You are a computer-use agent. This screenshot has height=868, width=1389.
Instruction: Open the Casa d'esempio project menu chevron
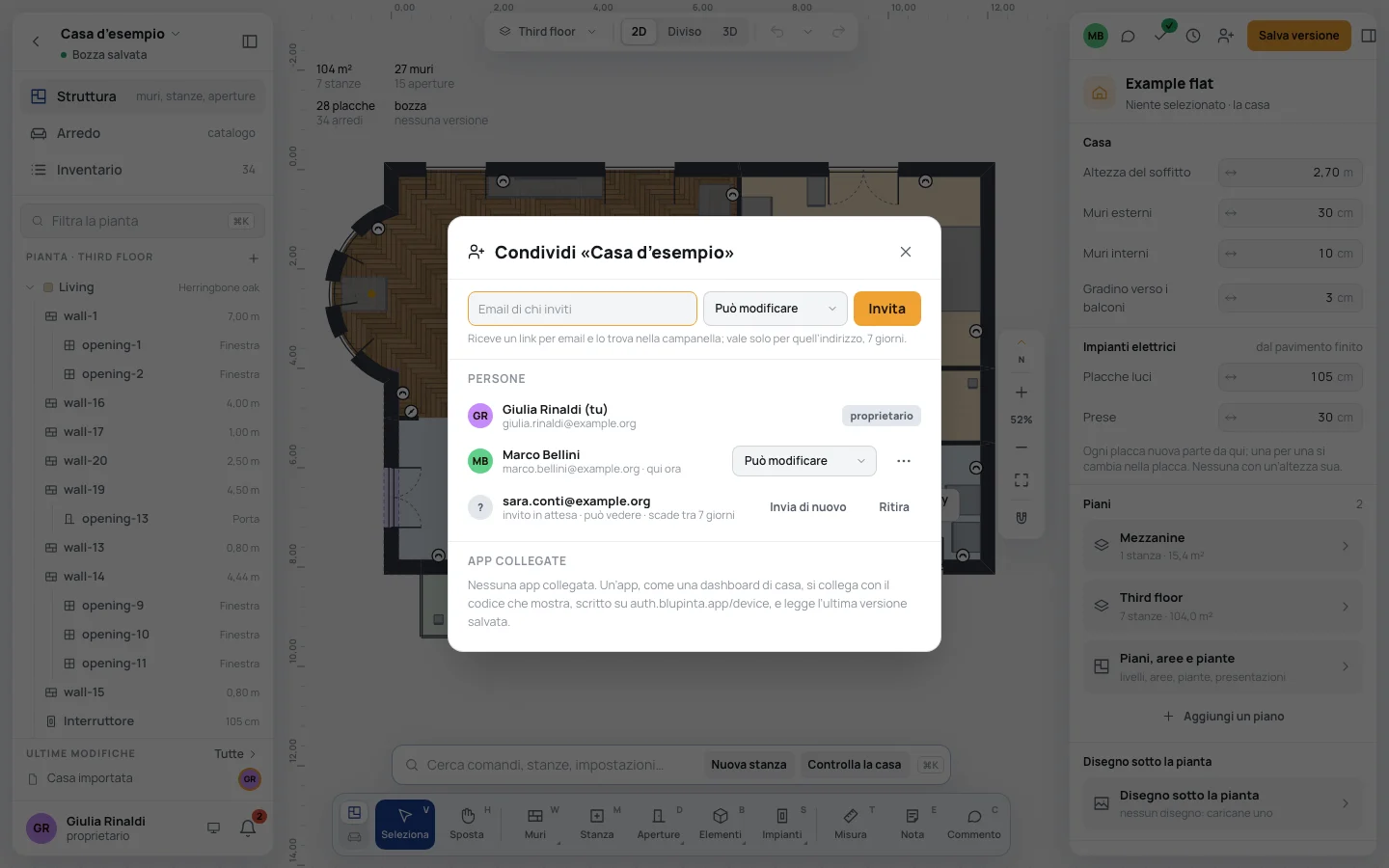(x=176, y=34)
